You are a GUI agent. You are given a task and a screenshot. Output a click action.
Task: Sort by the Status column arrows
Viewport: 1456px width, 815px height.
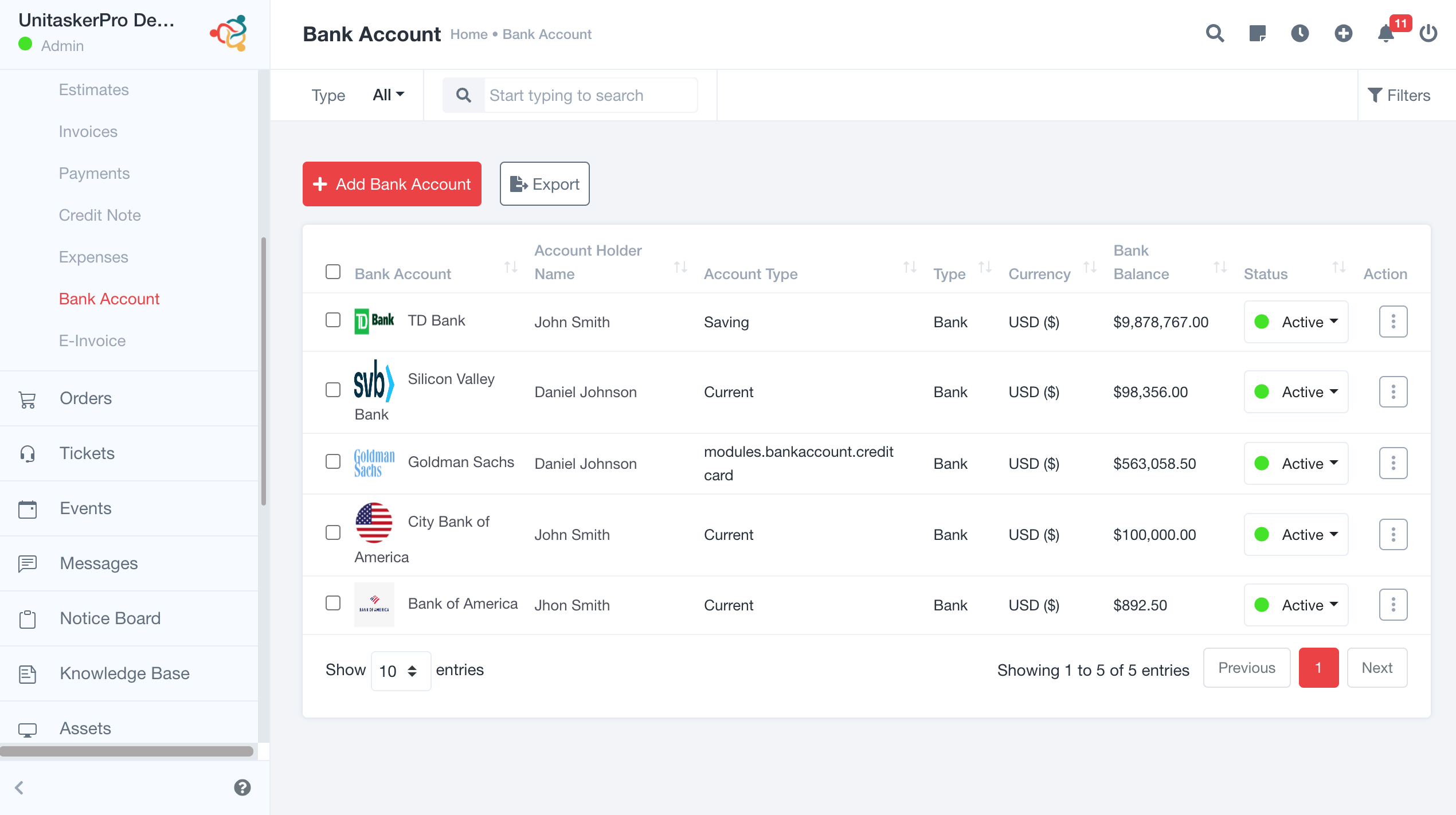click(1338, 267)
